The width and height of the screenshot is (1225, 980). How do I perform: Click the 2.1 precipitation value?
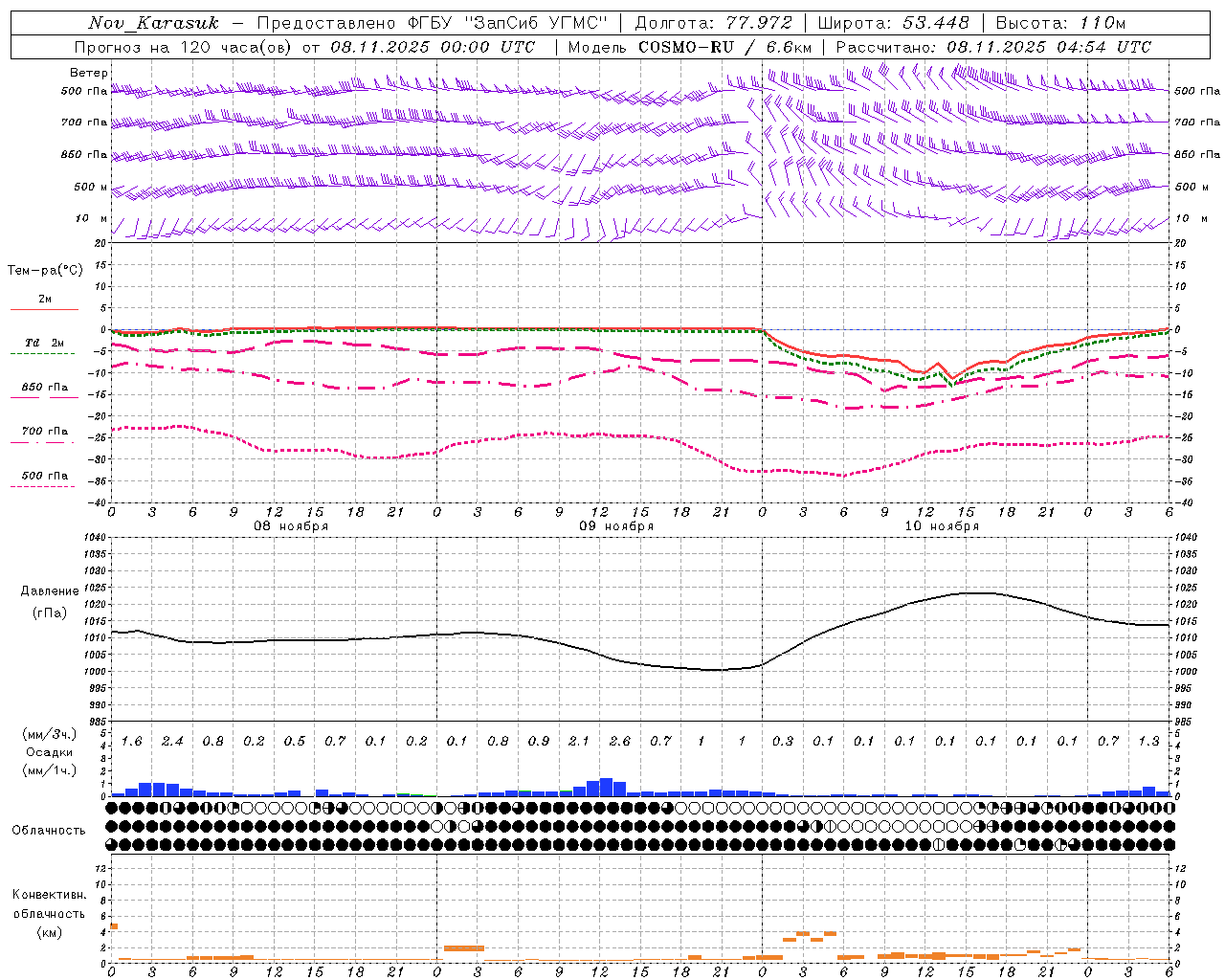pyautogui.click(x=579, y=742)
